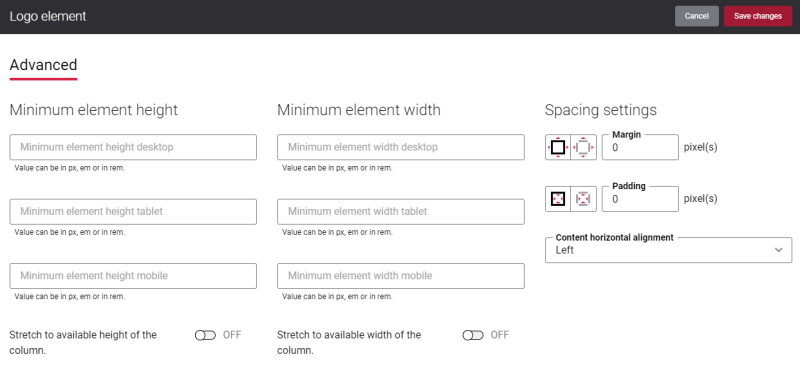Switch to the Advanced tab

click(x=43, y=65)
